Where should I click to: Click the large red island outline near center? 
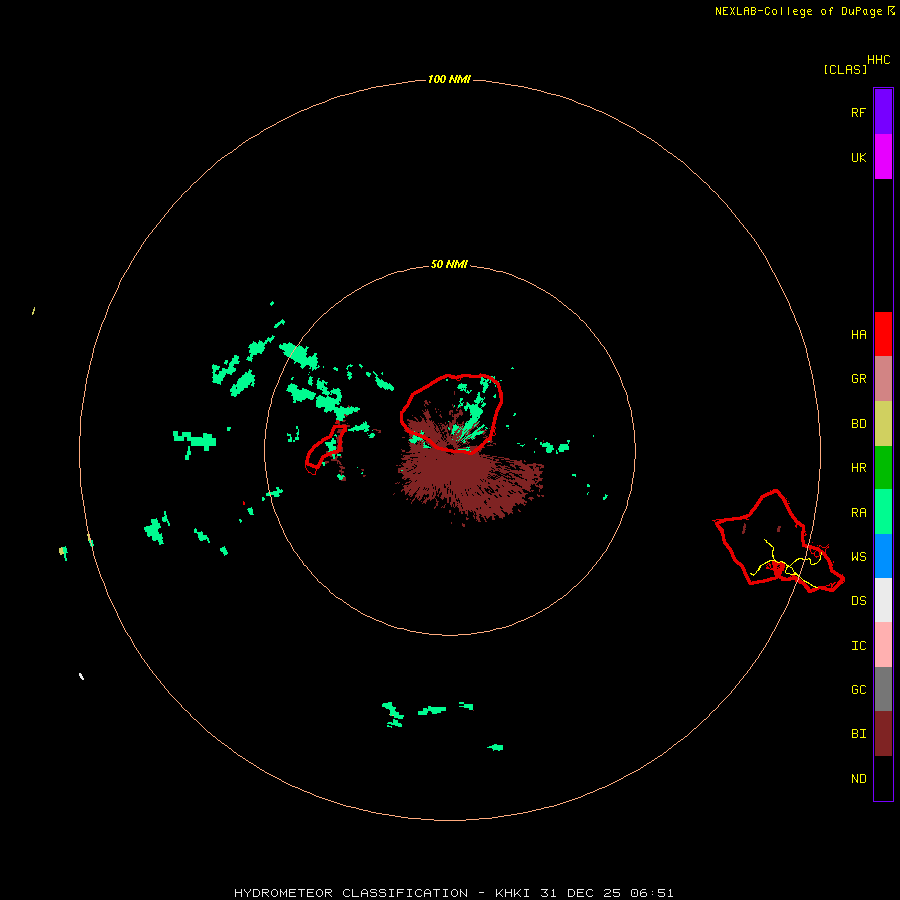[452, 413]
